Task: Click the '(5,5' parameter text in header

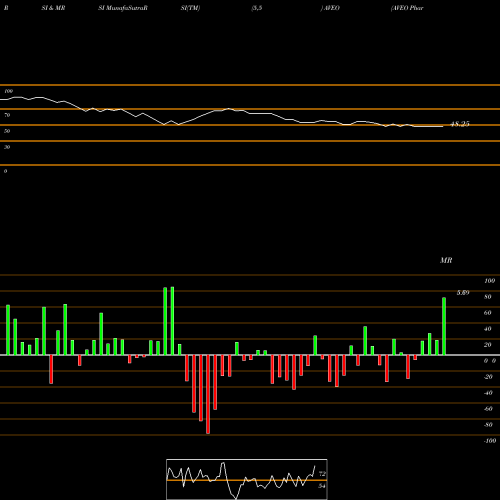Action: point(257,8)
